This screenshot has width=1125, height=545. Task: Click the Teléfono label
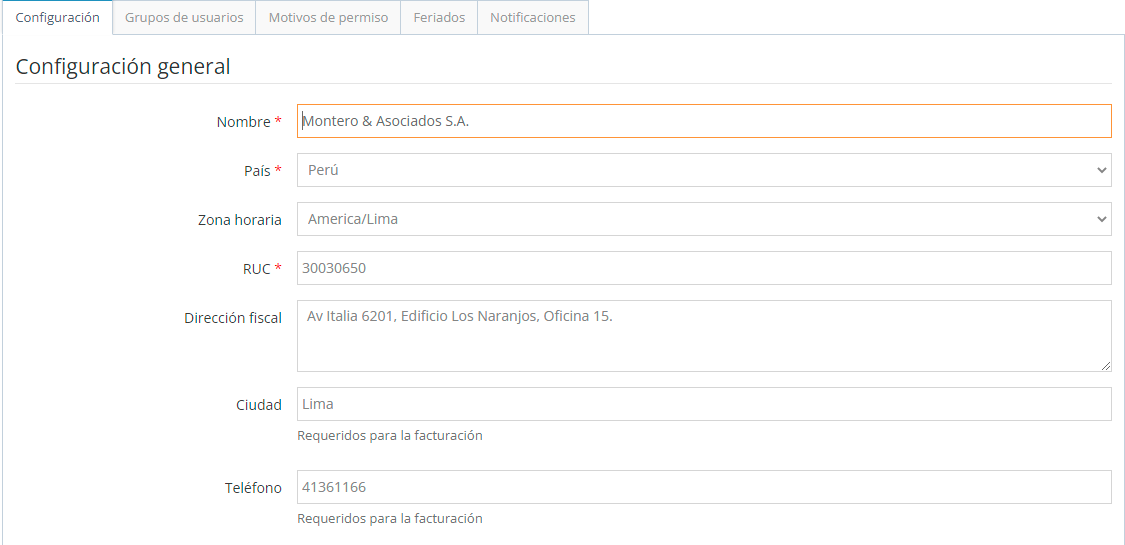(x=253, y=488)
